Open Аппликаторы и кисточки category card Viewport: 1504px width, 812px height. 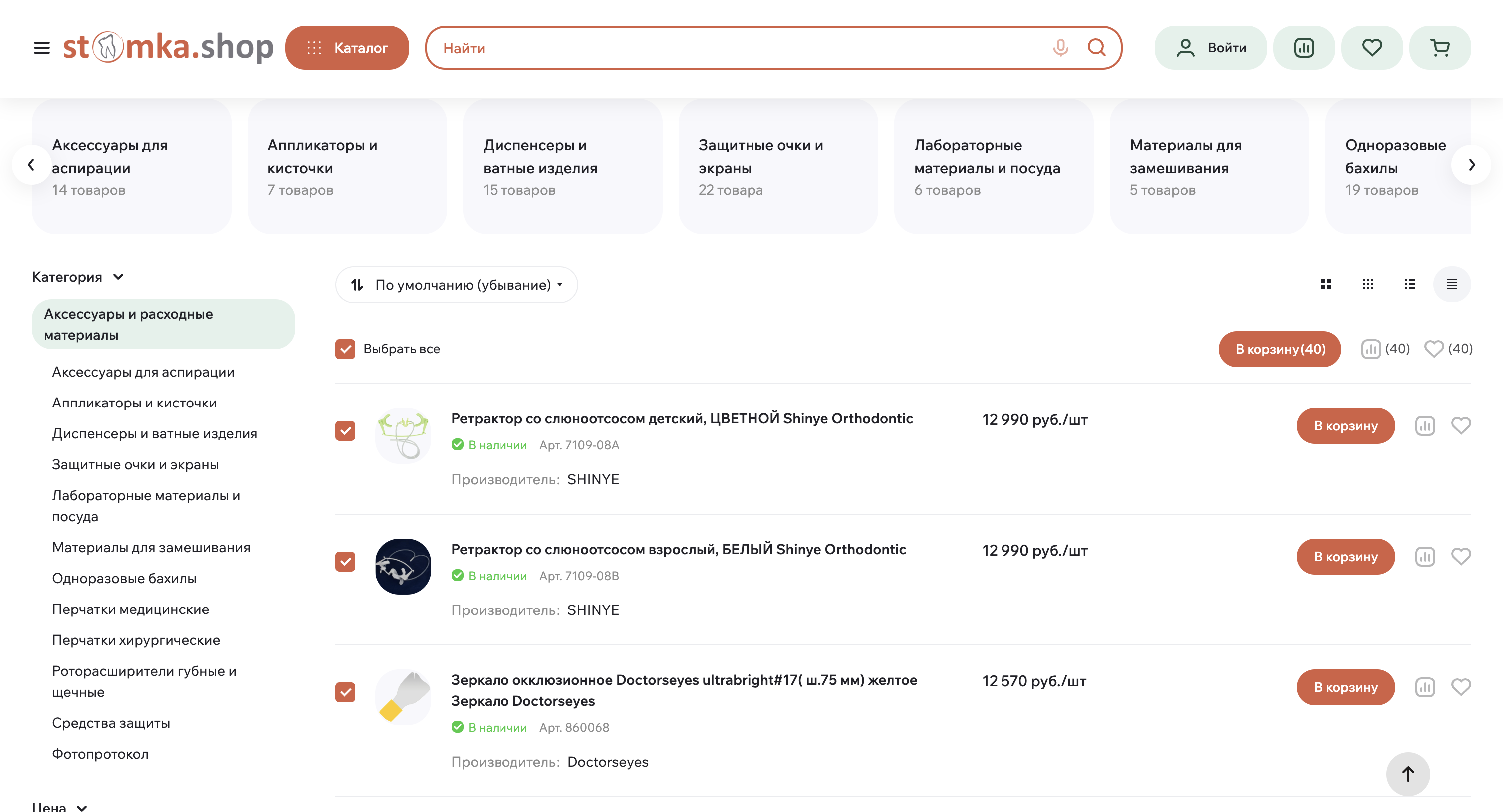[347, 167]
